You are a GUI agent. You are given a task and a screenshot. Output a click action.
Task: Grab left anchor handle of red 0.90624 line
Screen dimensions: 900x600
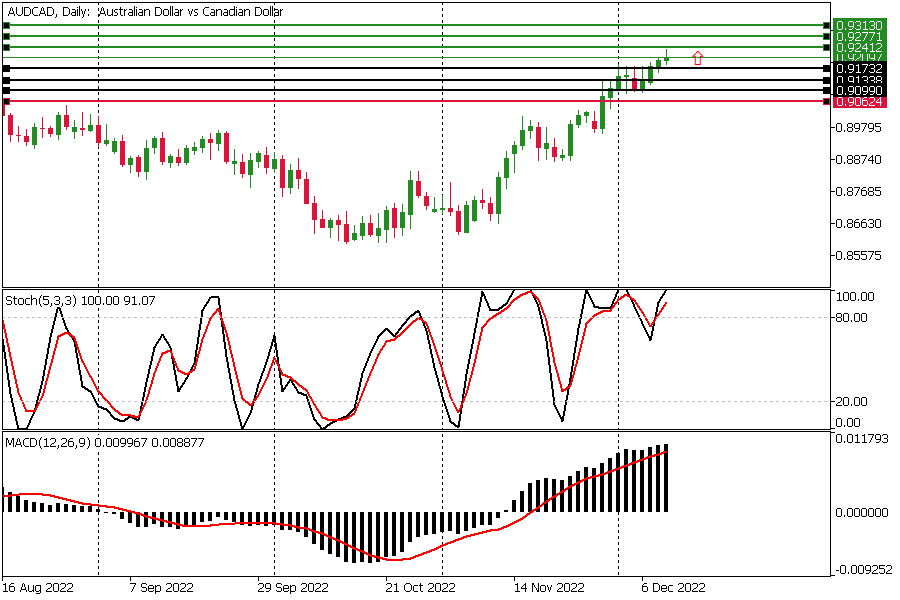tap(6, 102)
